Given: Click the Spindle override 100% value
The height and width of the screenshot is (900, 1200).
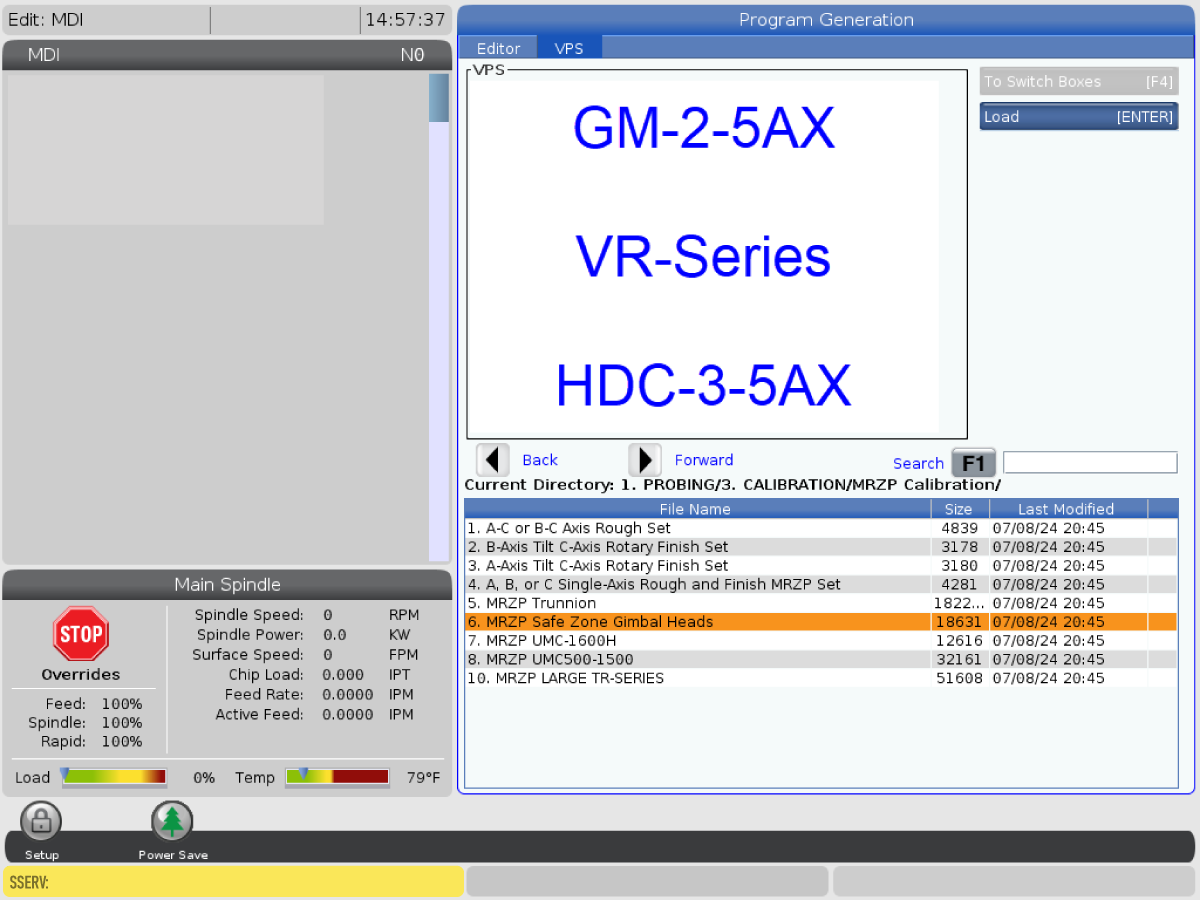Looking at the screenshot, I should coord(122,723).
